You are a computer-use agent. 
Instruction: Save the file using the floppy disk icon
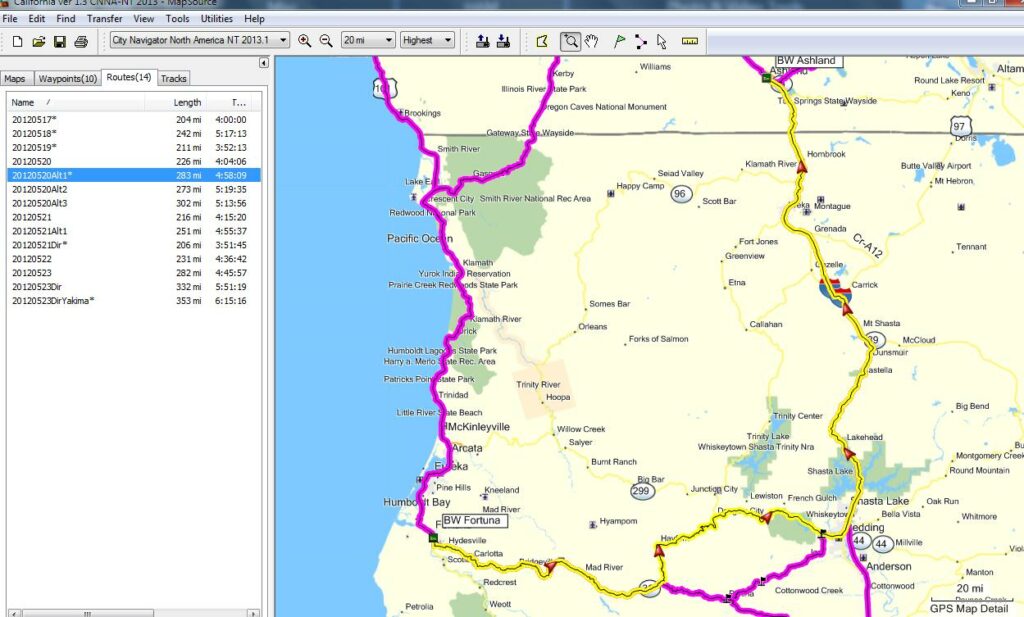(x=59, y=41)
